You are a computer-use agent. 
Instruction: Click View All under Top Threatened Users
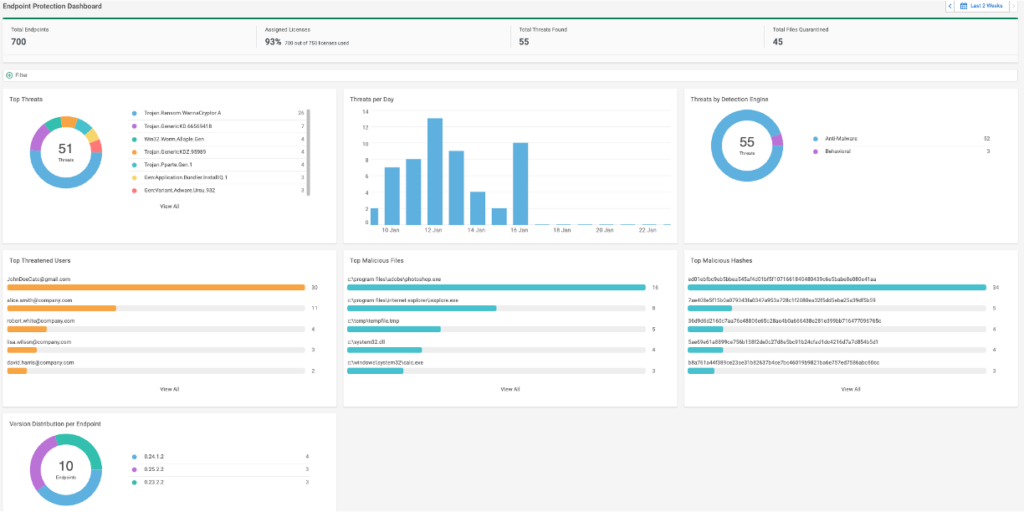coord(169,389)
